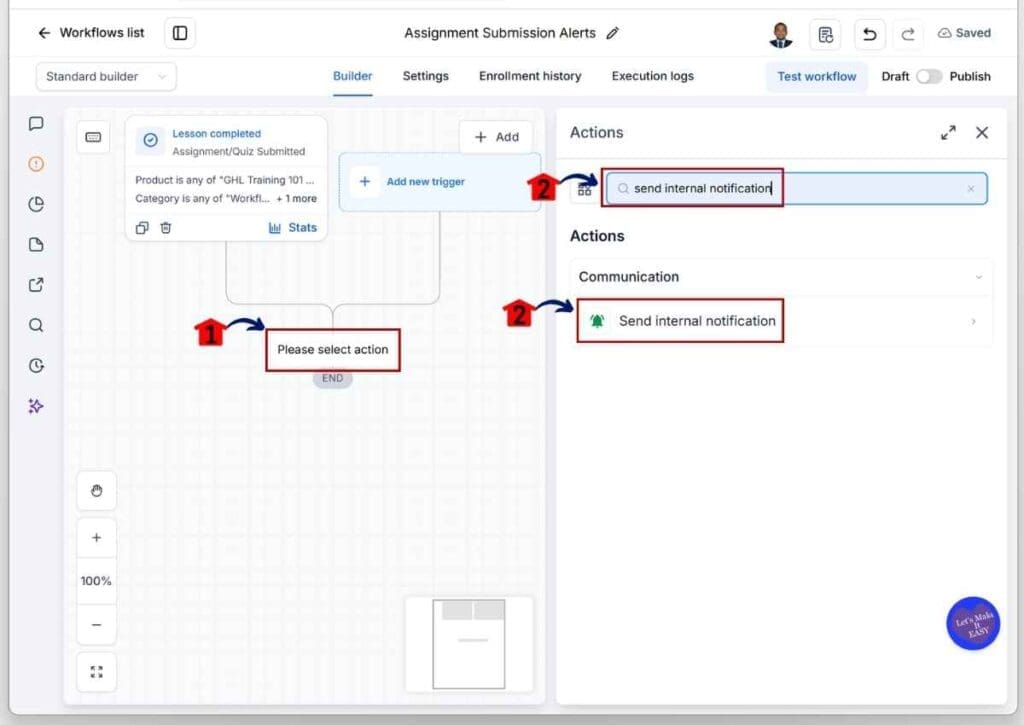Viewport: 1024px width, 725px height.
Task: Click the keyboard shortcuts icon
Action: click(x=93, y=137)
